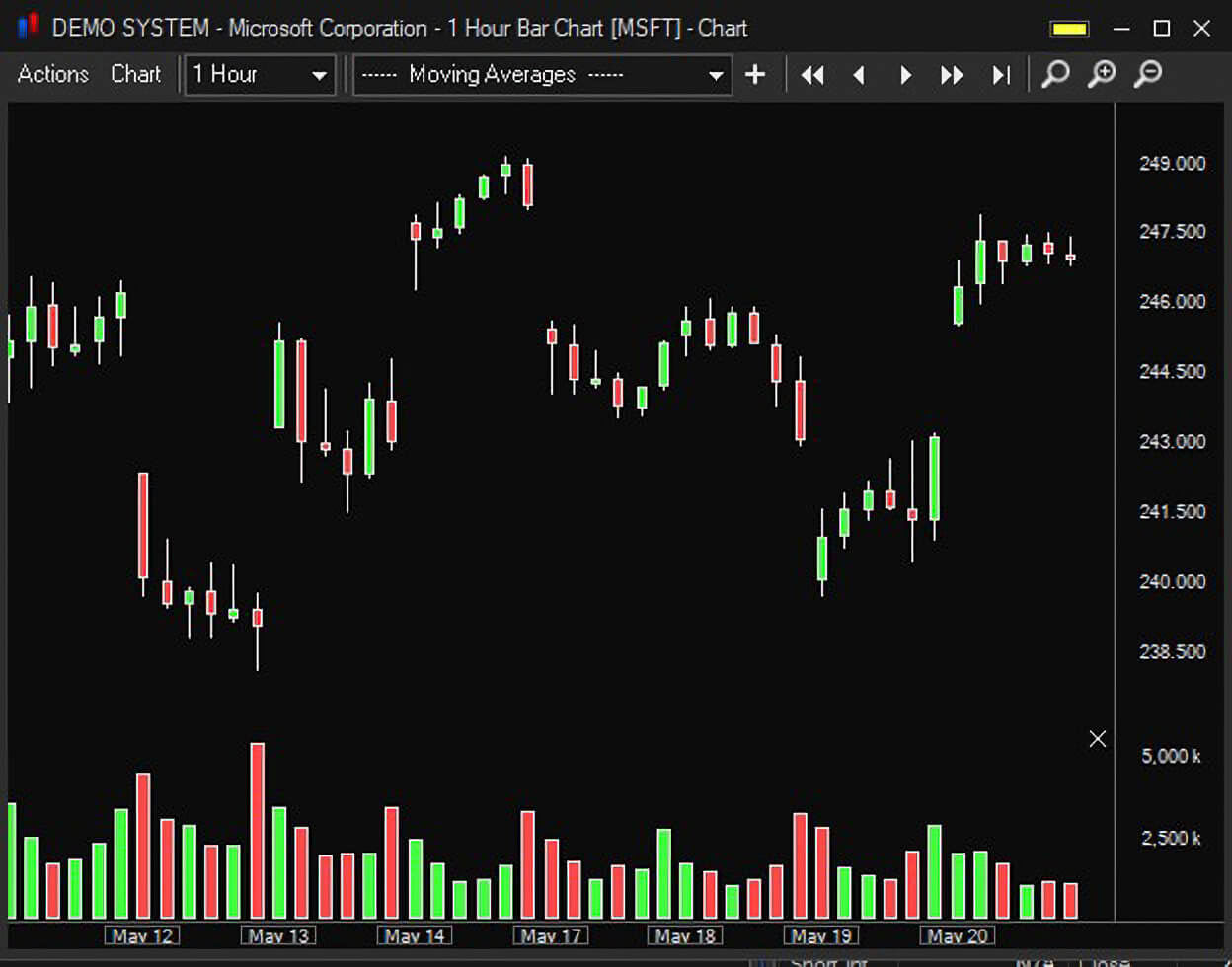Click the 5,000 k volume label
The height and width of the screenshot is (967, 1232).
click(1172, 757)
